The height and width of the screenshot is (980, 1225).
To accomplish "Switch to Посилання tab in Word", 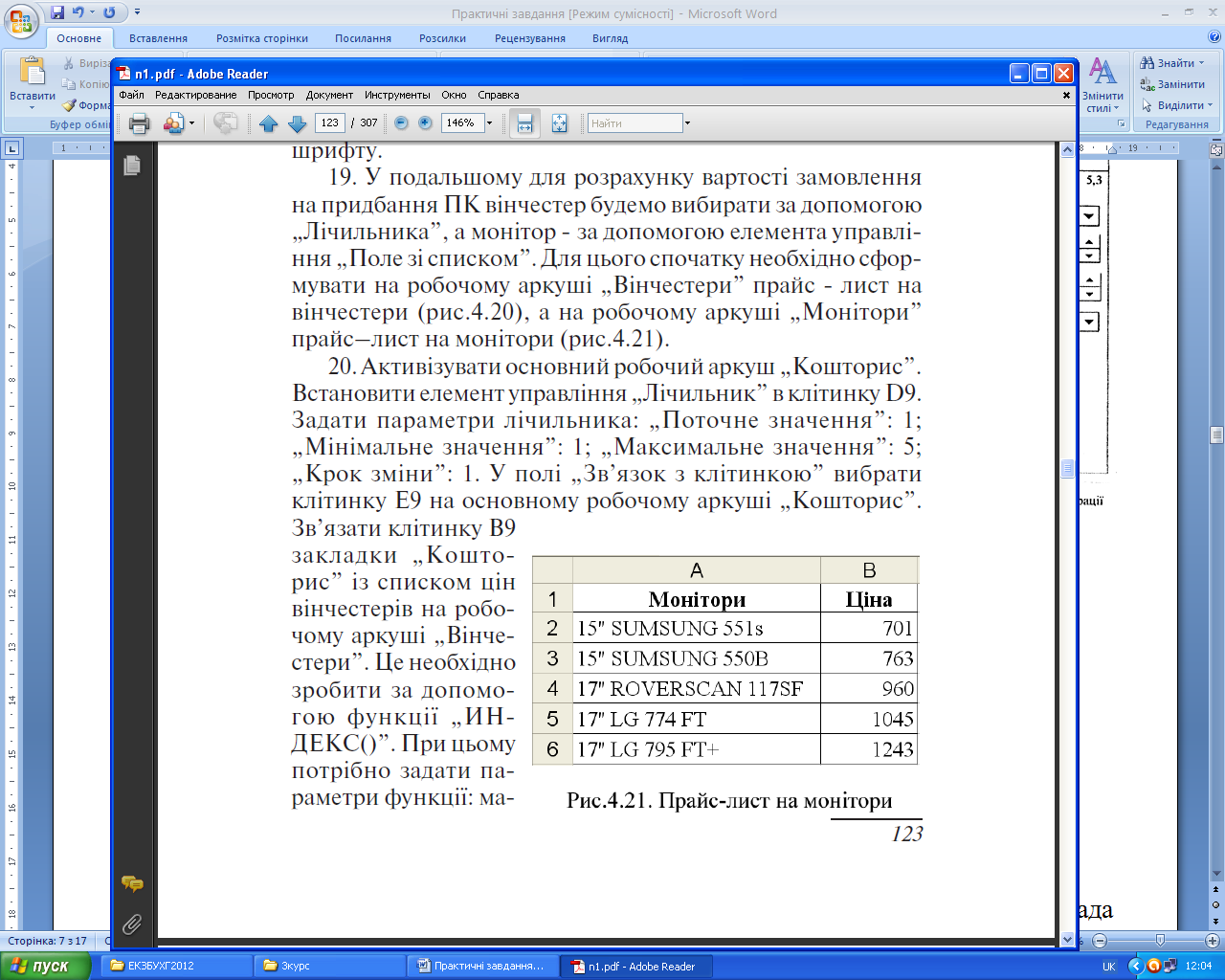I will tap(363, 38).
